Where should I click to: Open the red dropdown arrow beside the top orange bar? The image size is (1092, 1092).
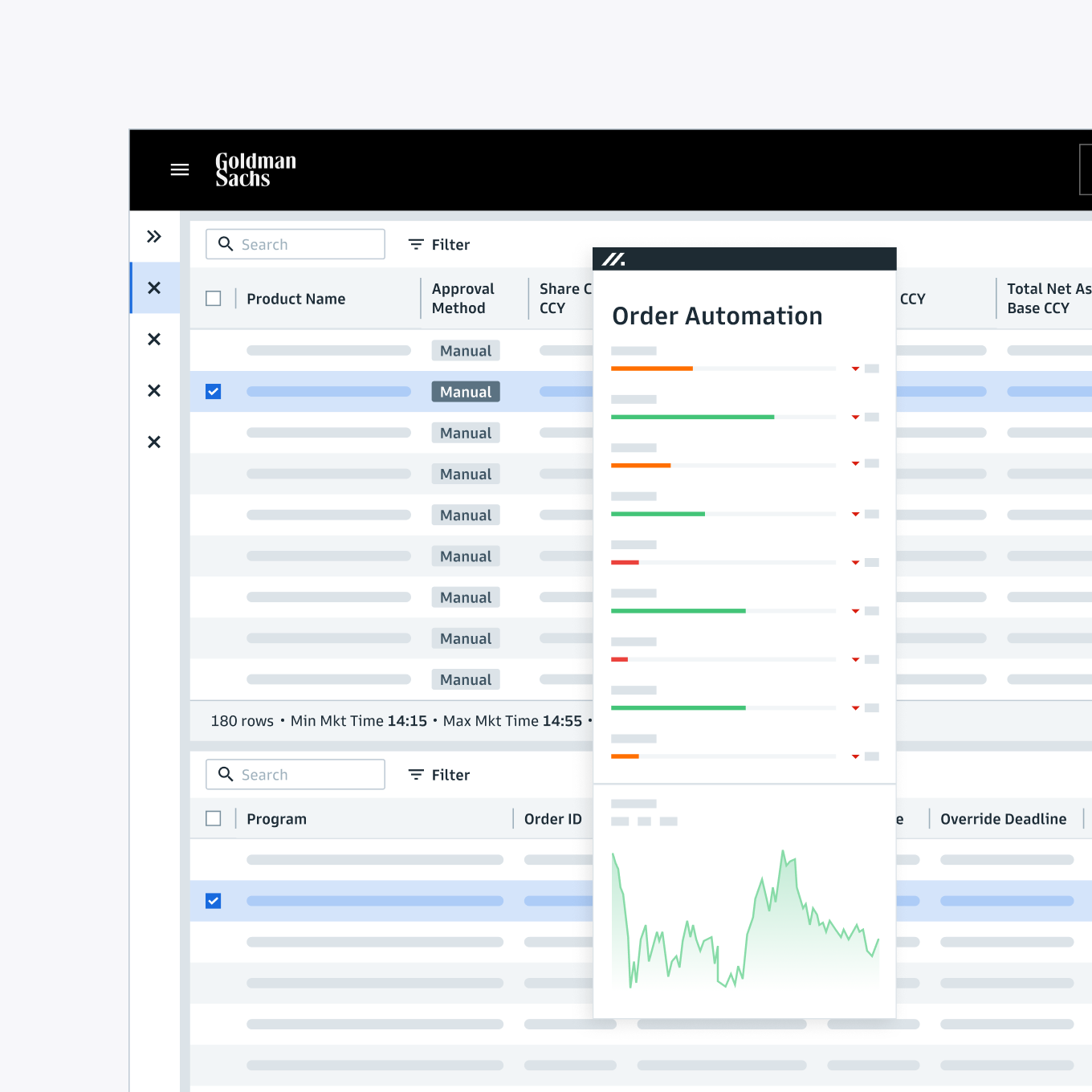point(855,369)
